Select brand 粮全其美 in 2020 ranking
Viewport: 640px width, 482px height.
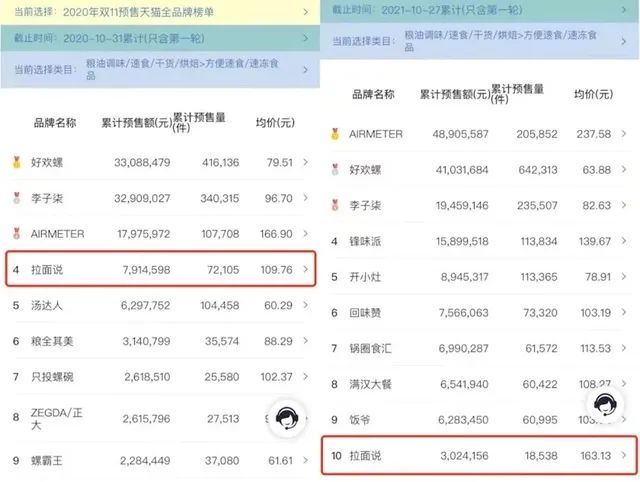pos(52,341)
